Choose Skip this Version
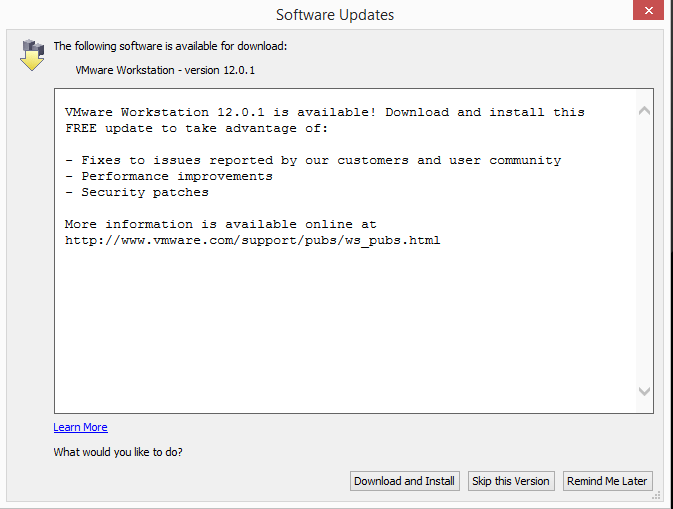 pyautogui.click(x=510, y=481)
